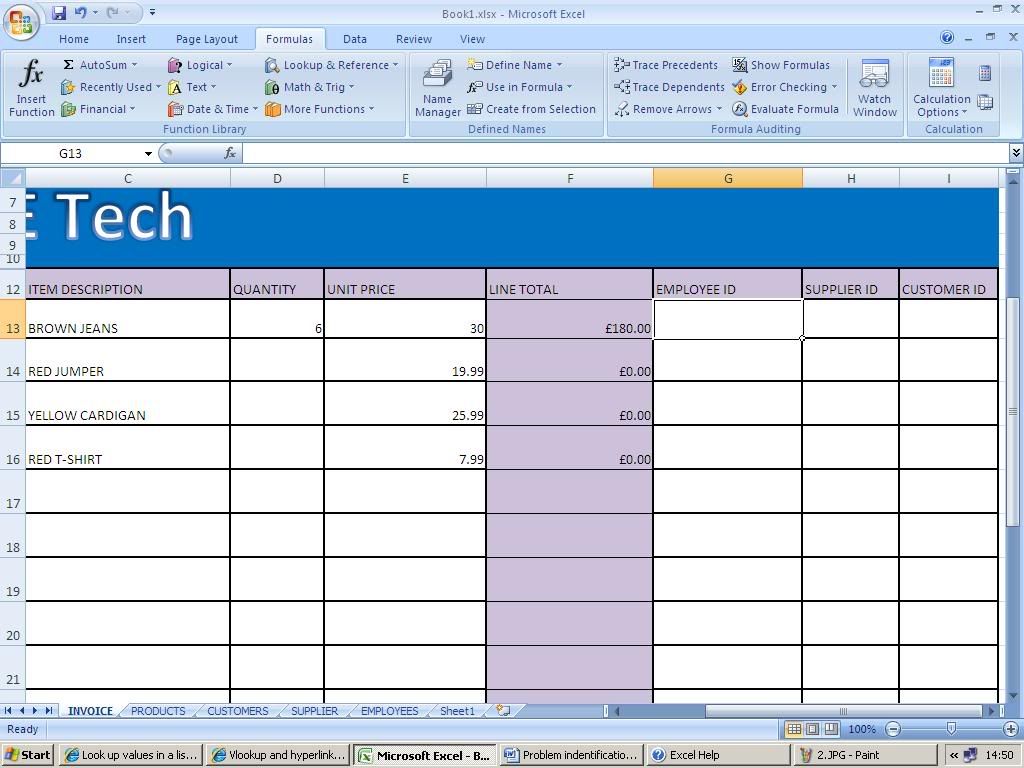Image resolution: width=1024 pixels, height=768 pixels.
Task: Undo last action in Quick Access toolbar
Action: pos(80,12)
